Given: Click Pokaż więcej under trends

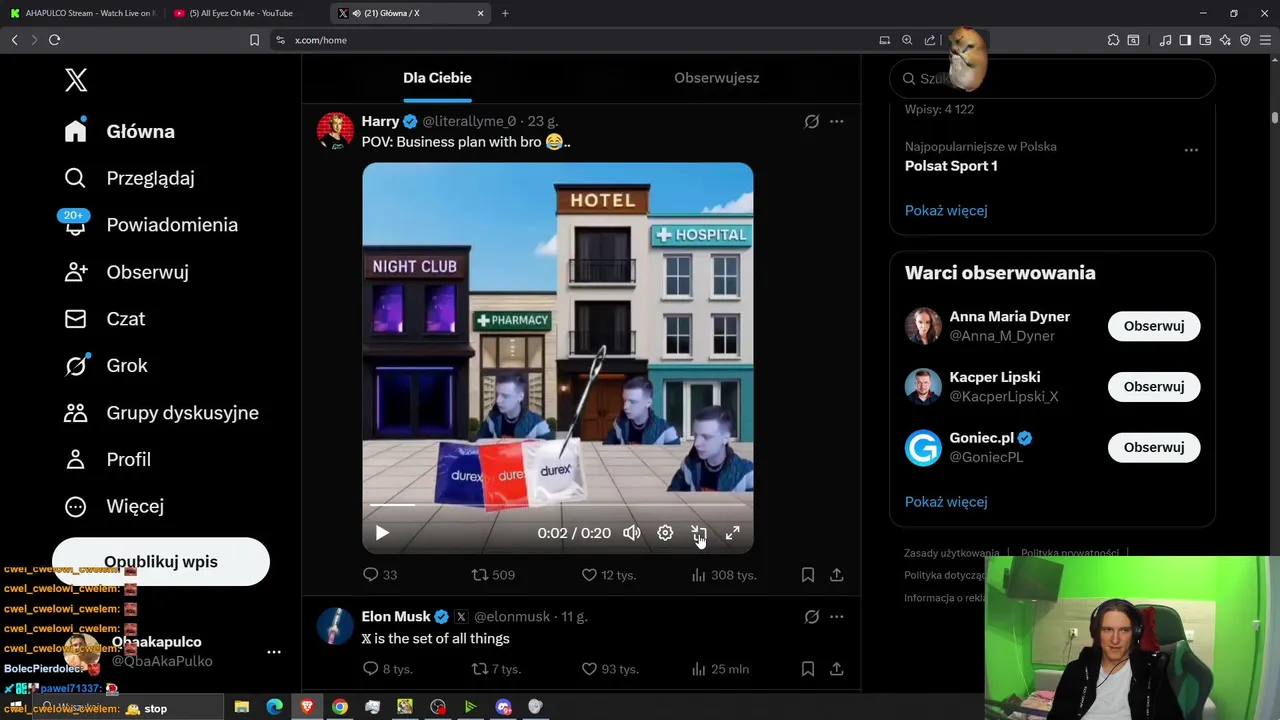Looking at the screenshot, I should click(946, 210).
